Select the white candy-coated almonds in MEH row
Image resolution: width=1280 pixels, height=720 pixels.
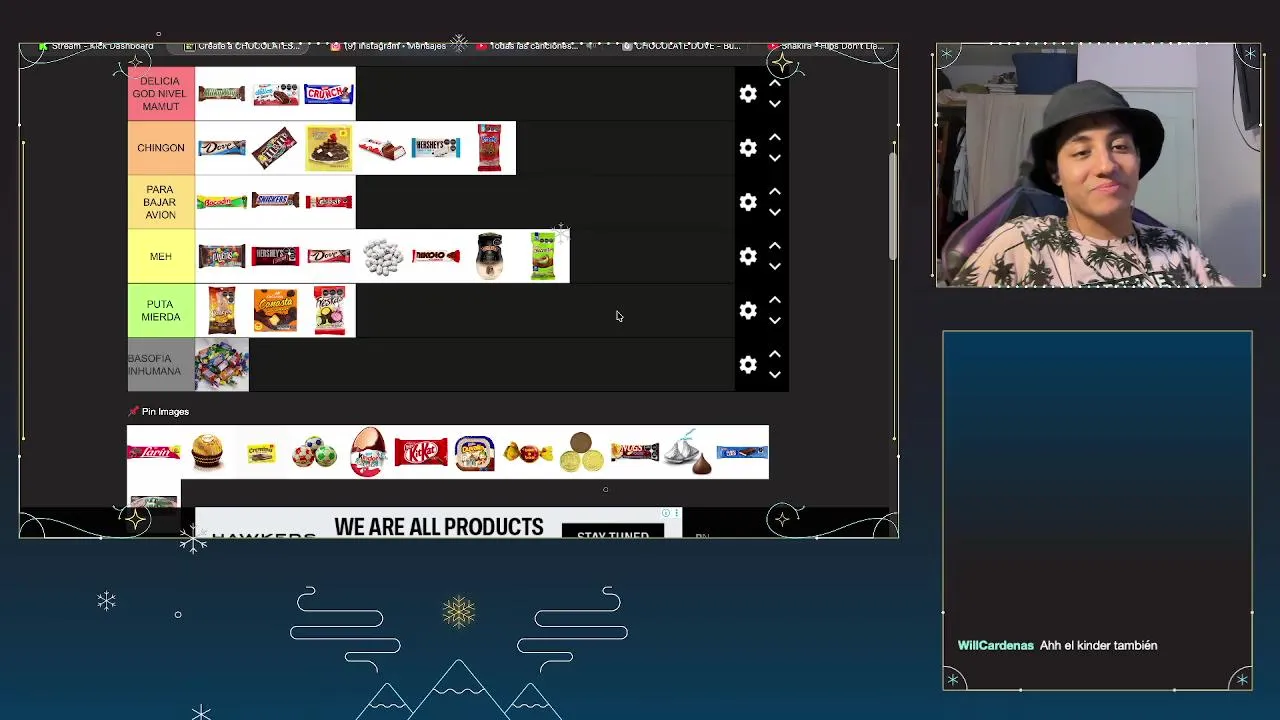(x=382, y=256)
